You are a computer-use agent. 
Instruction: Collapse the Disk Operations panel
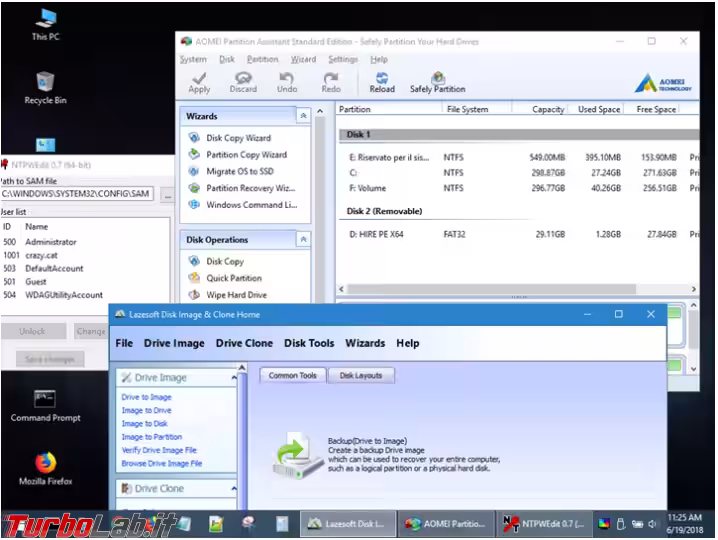pos(303,240)
